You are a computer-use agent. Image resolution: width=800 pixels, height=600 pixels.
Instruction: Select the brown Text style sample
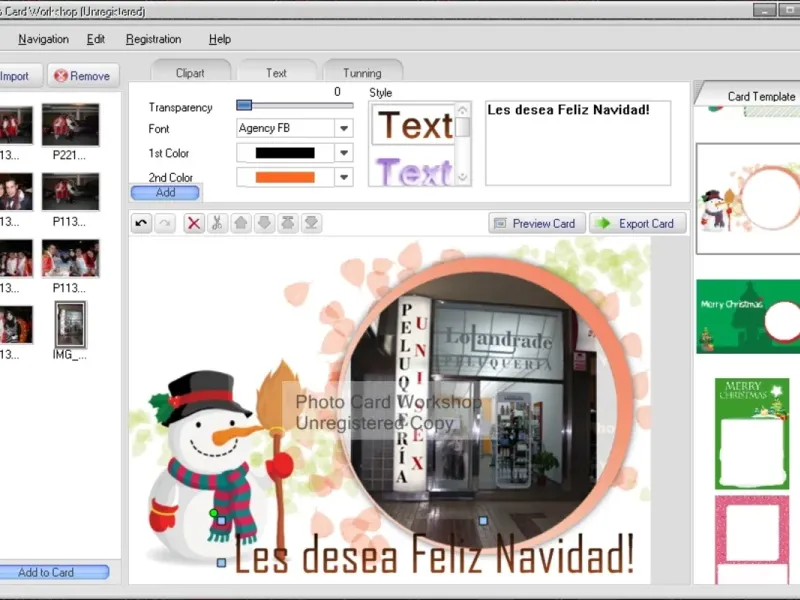[414, 125]
